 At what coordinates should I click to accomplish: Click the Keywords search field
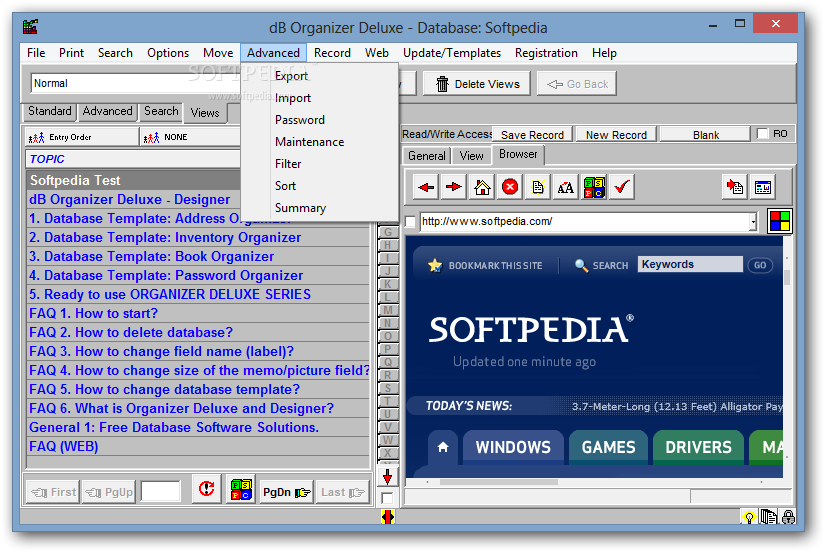(690, 264)
